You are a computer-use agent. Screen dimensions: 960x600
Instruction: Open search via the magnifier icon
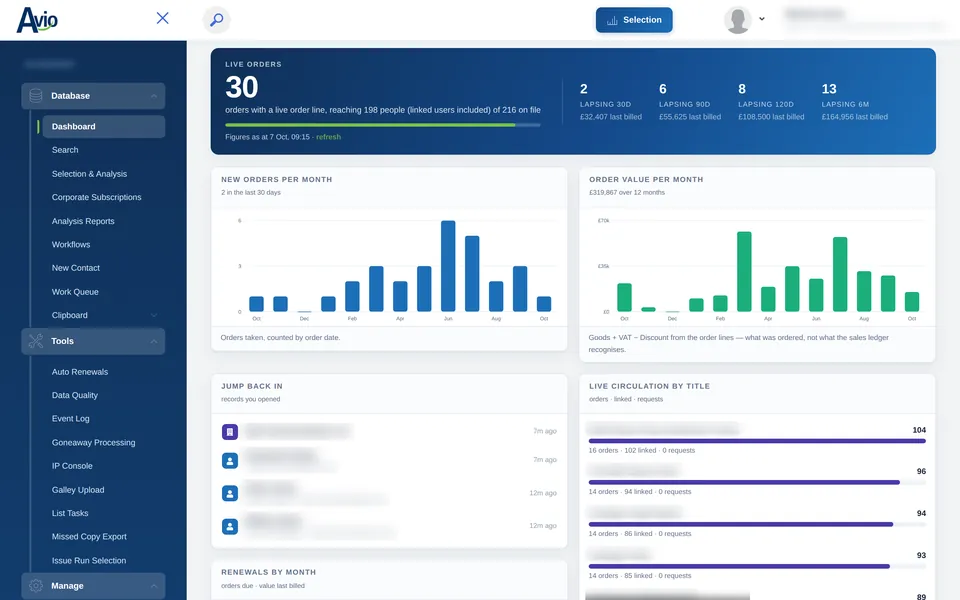(x=216, y=20)
